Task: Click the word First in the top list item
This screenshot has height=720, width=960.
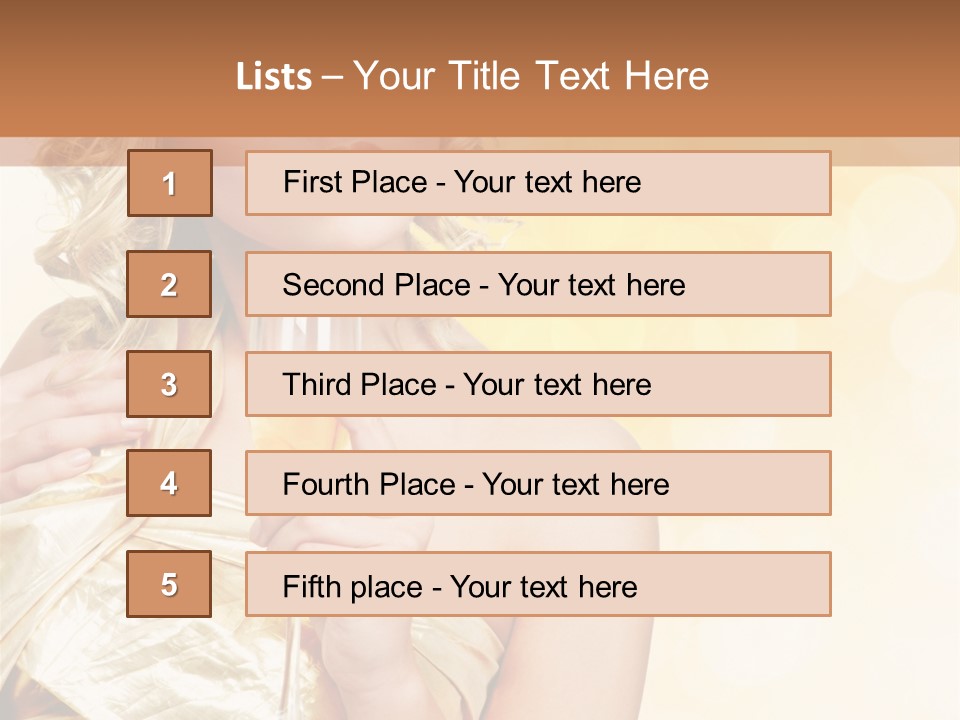Action: point(313,182)
